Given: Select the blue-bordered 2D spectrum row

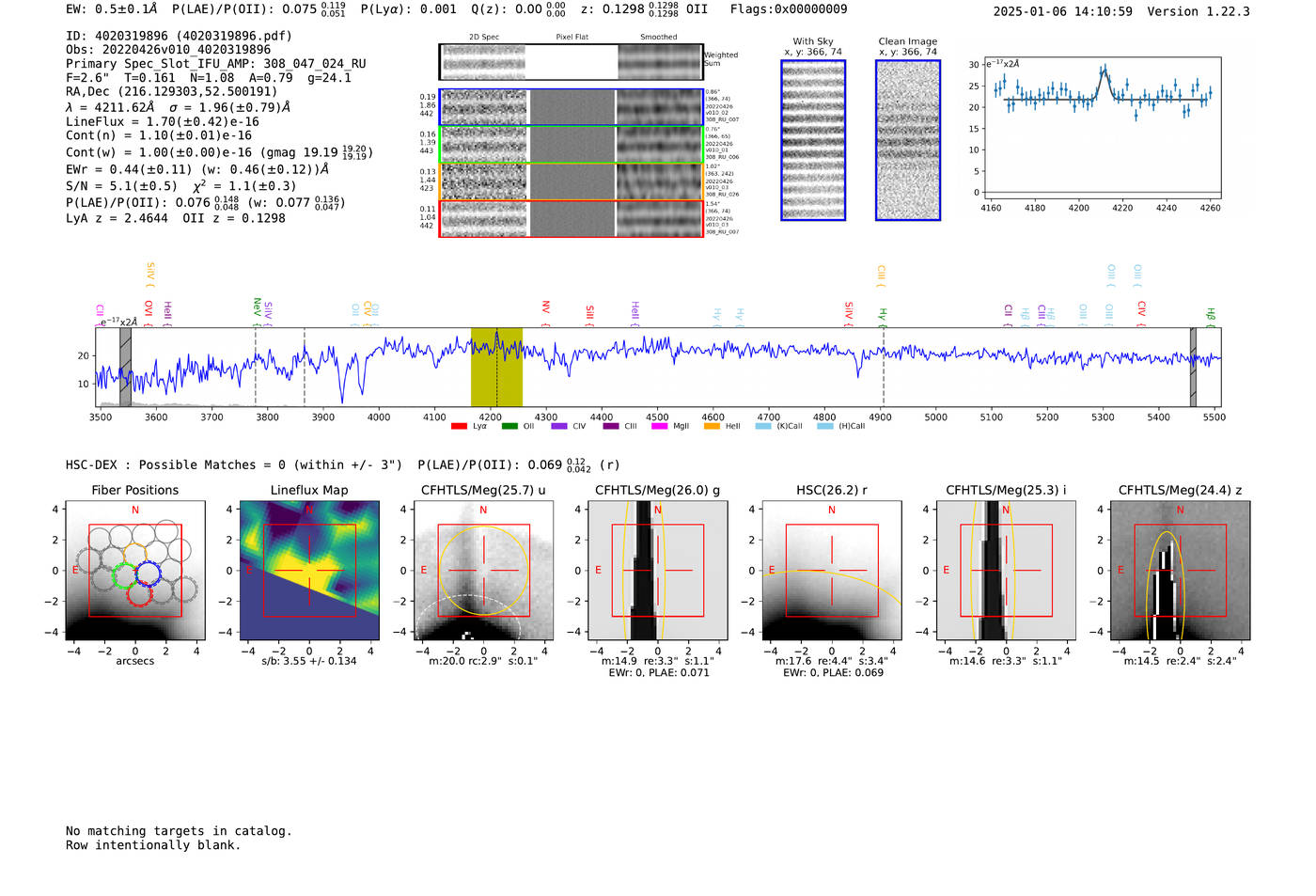Looking at the screenshot, I should pyautogui.click(x=571, y=107).
